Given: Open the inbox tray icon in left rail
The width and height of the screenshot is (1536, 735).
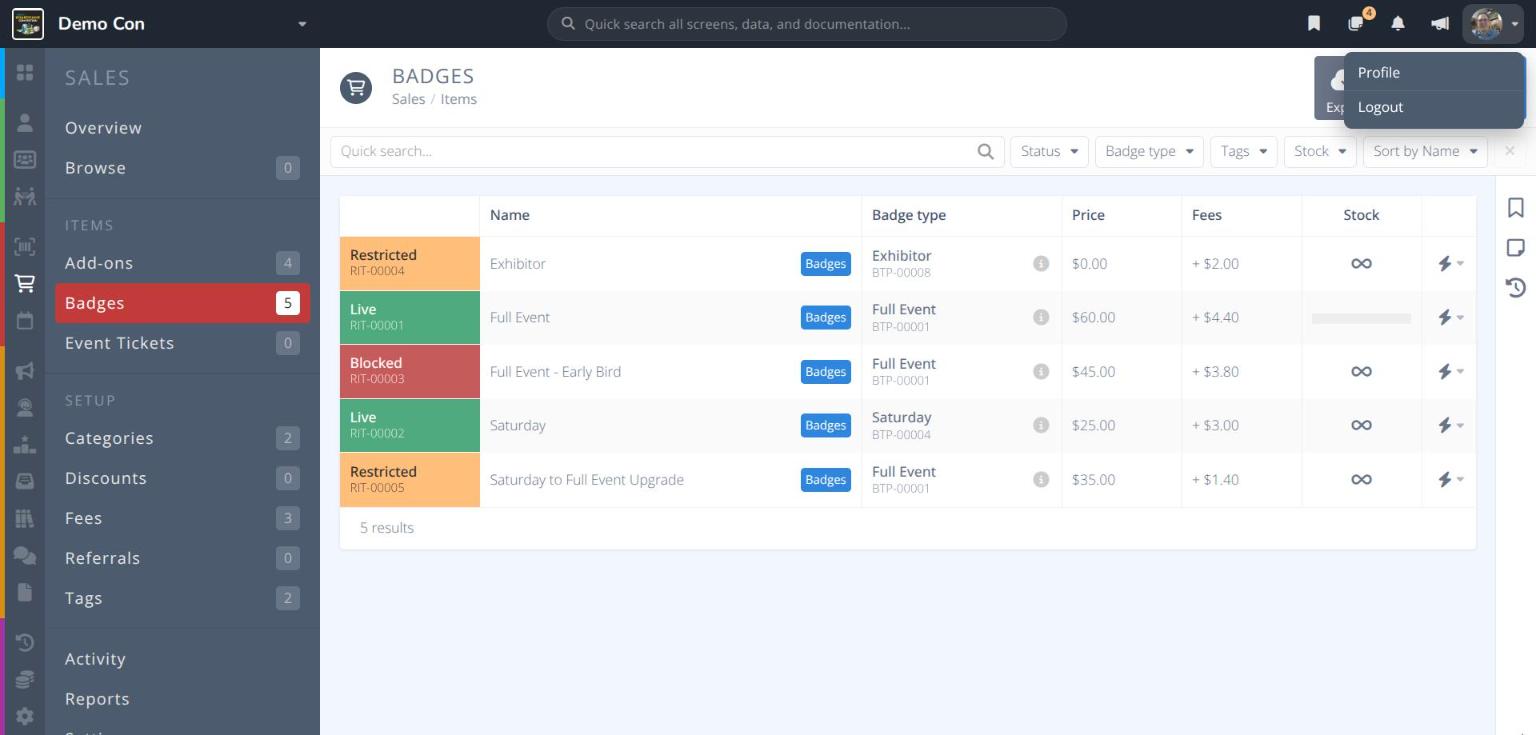Looking at the screenshot, I should click(x=25, y=482).
